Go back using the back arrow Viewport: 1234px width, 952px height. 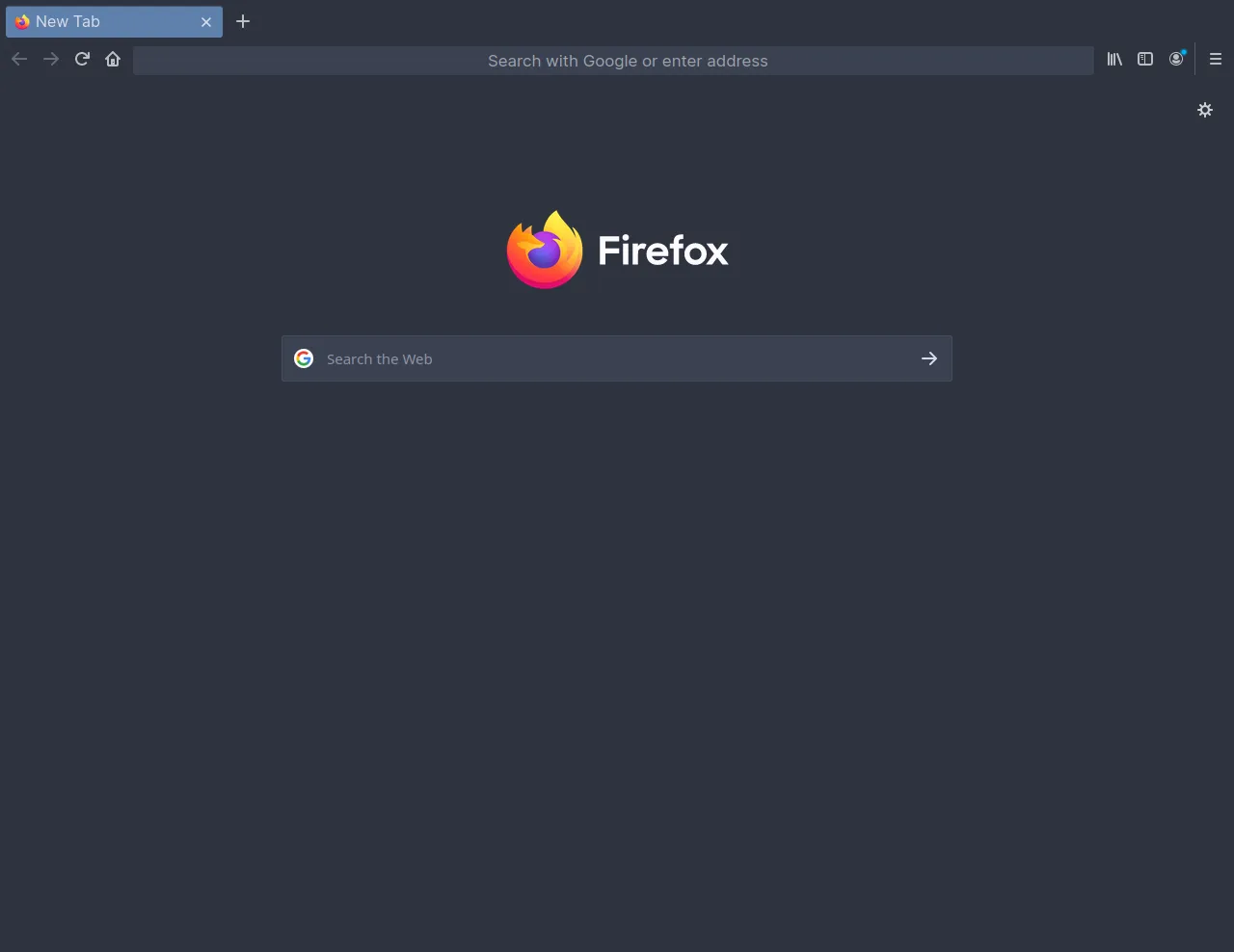[x=19, y=60]
